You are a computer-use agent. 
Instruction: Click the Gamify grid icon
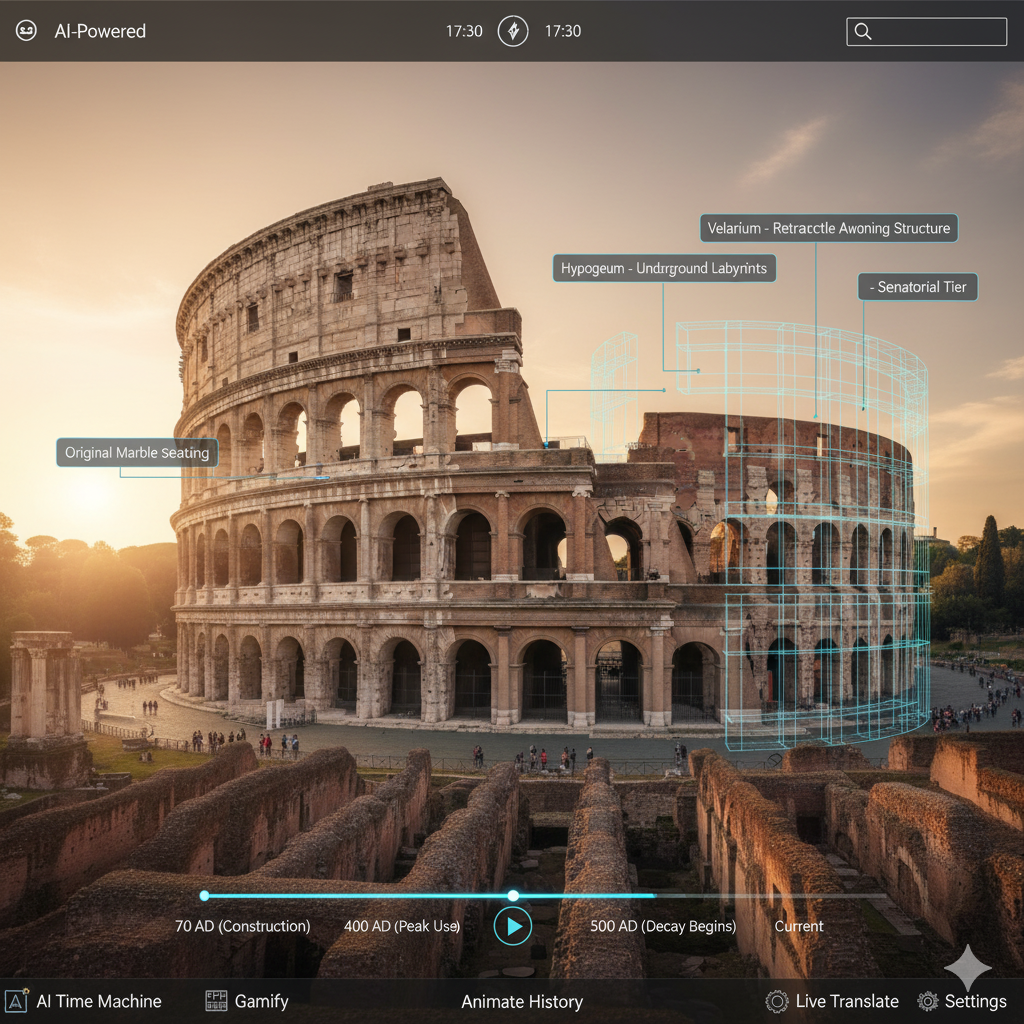216,1001
